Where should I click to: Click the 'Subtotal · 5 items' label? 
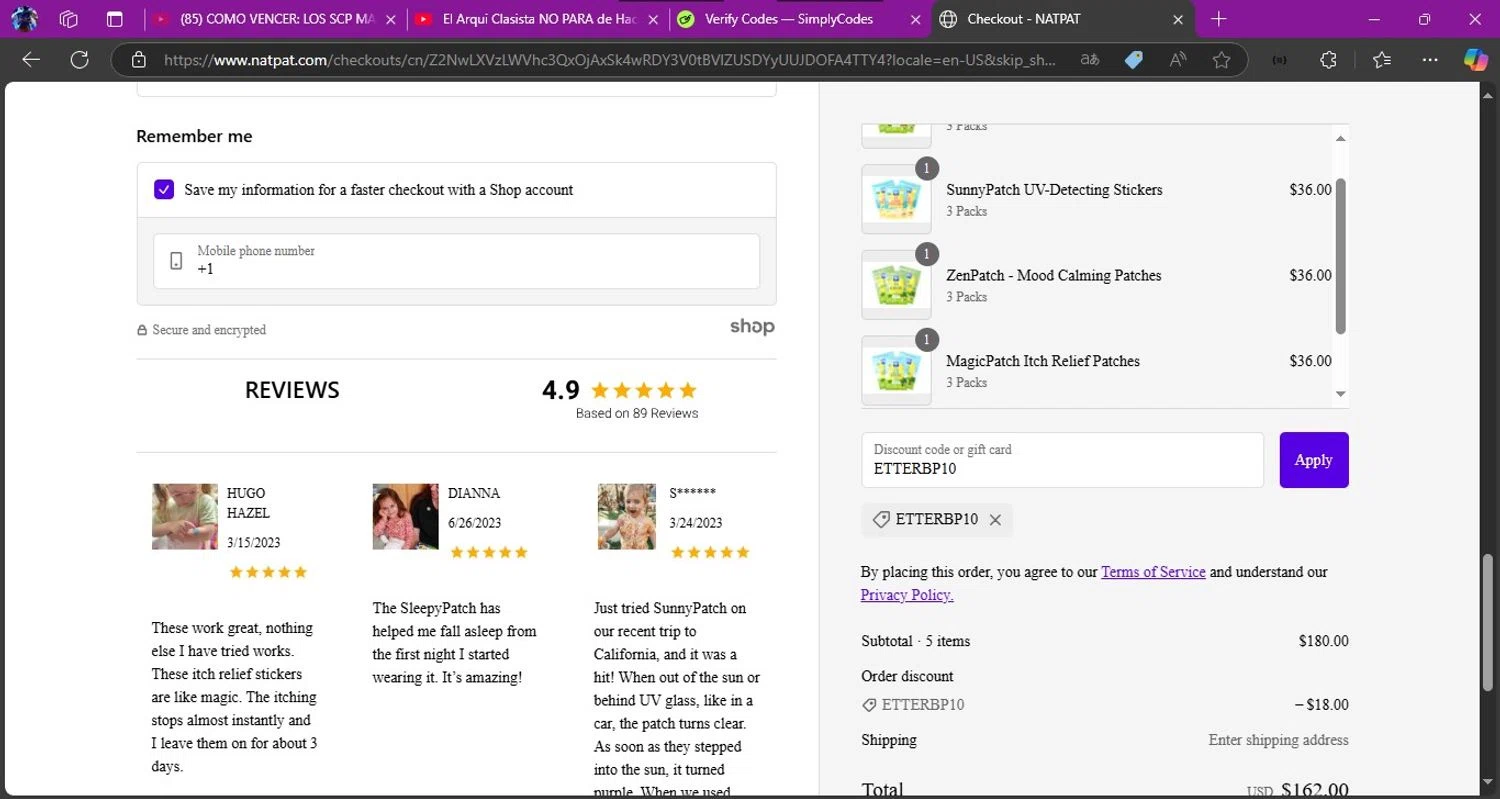pyautogui.click(x=916, y=641)
